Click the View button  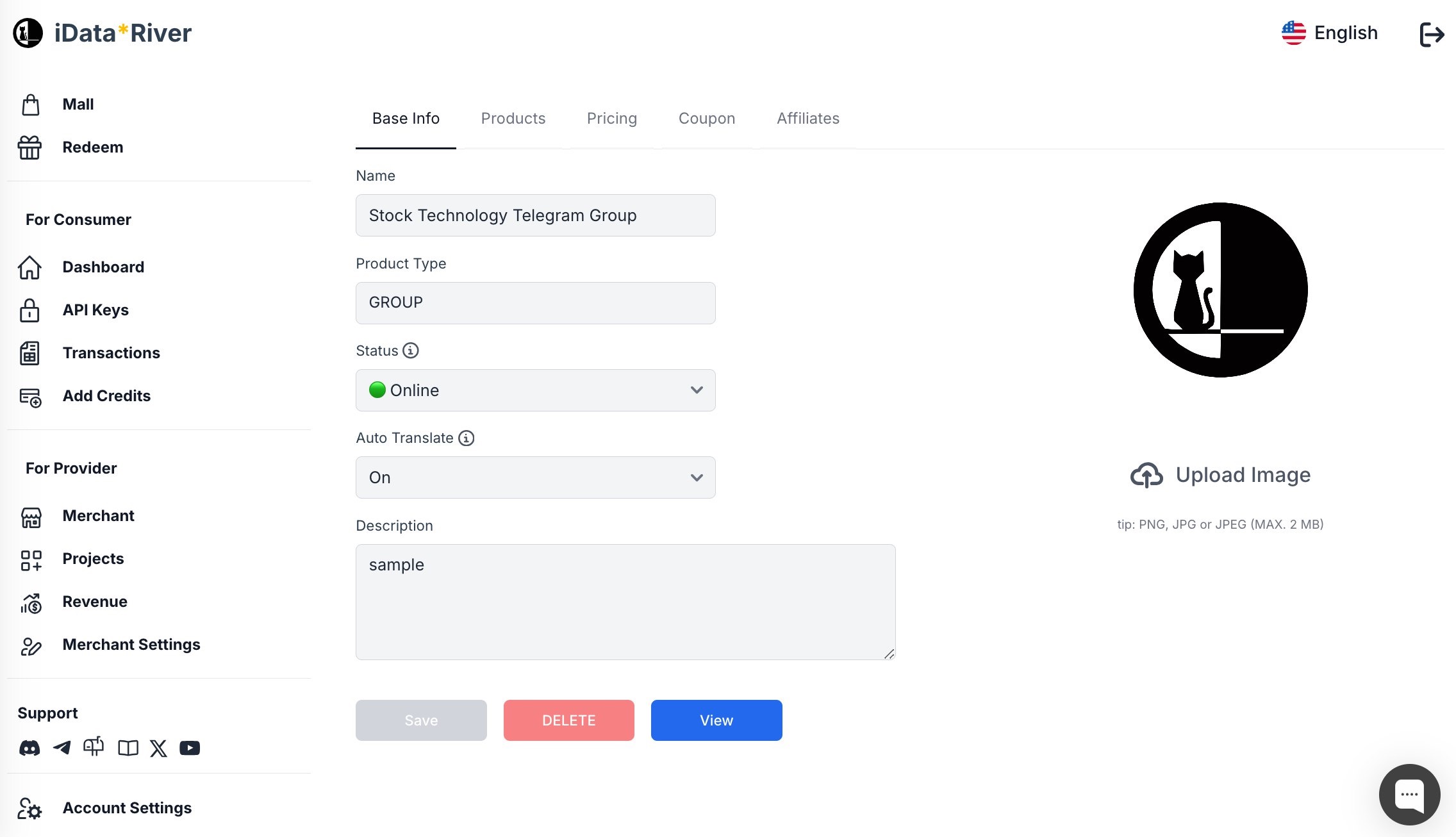[x=716, y=720]
